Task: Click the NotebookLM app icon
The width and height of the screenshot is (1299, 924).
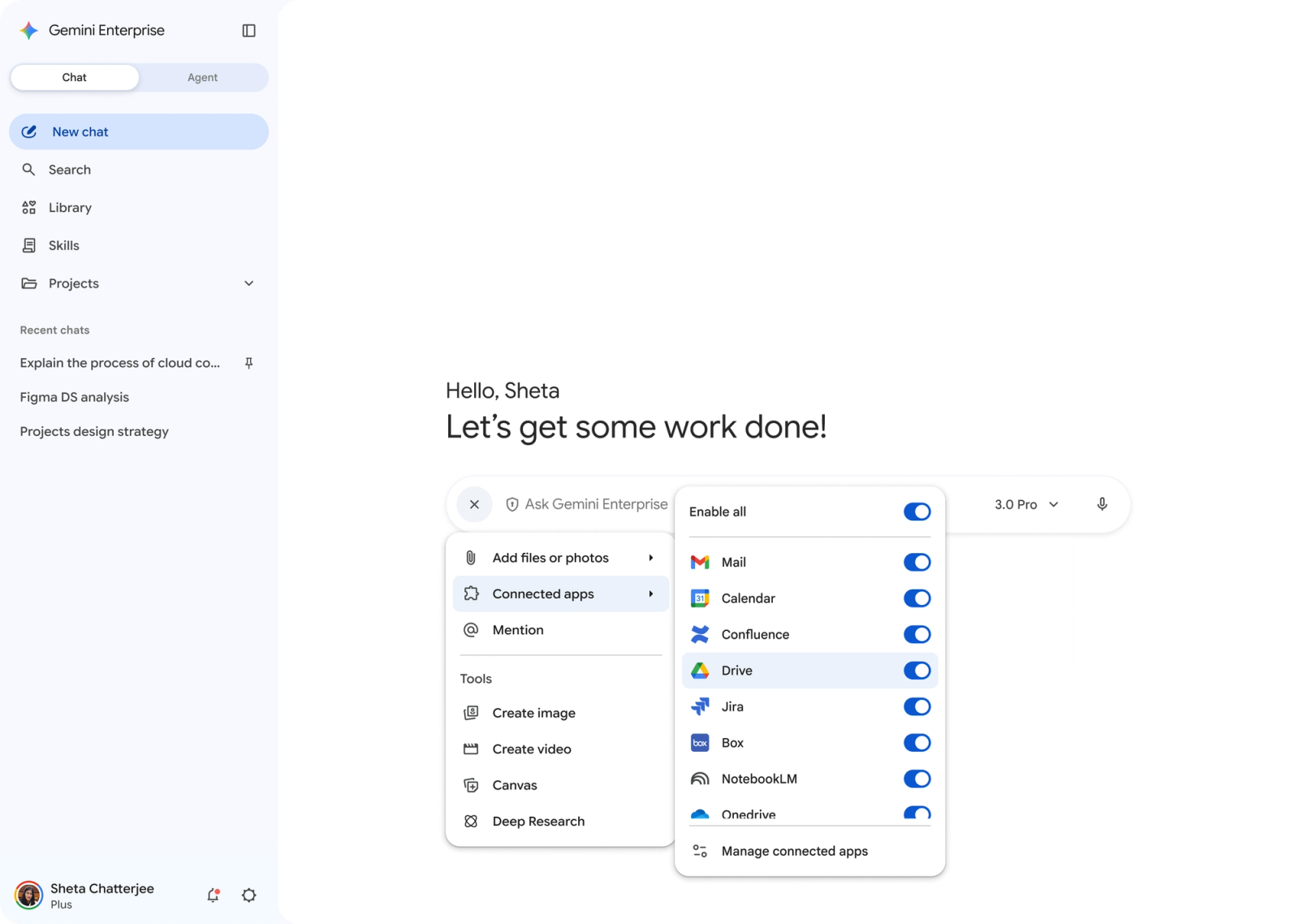Action: [x=700, y=779]
